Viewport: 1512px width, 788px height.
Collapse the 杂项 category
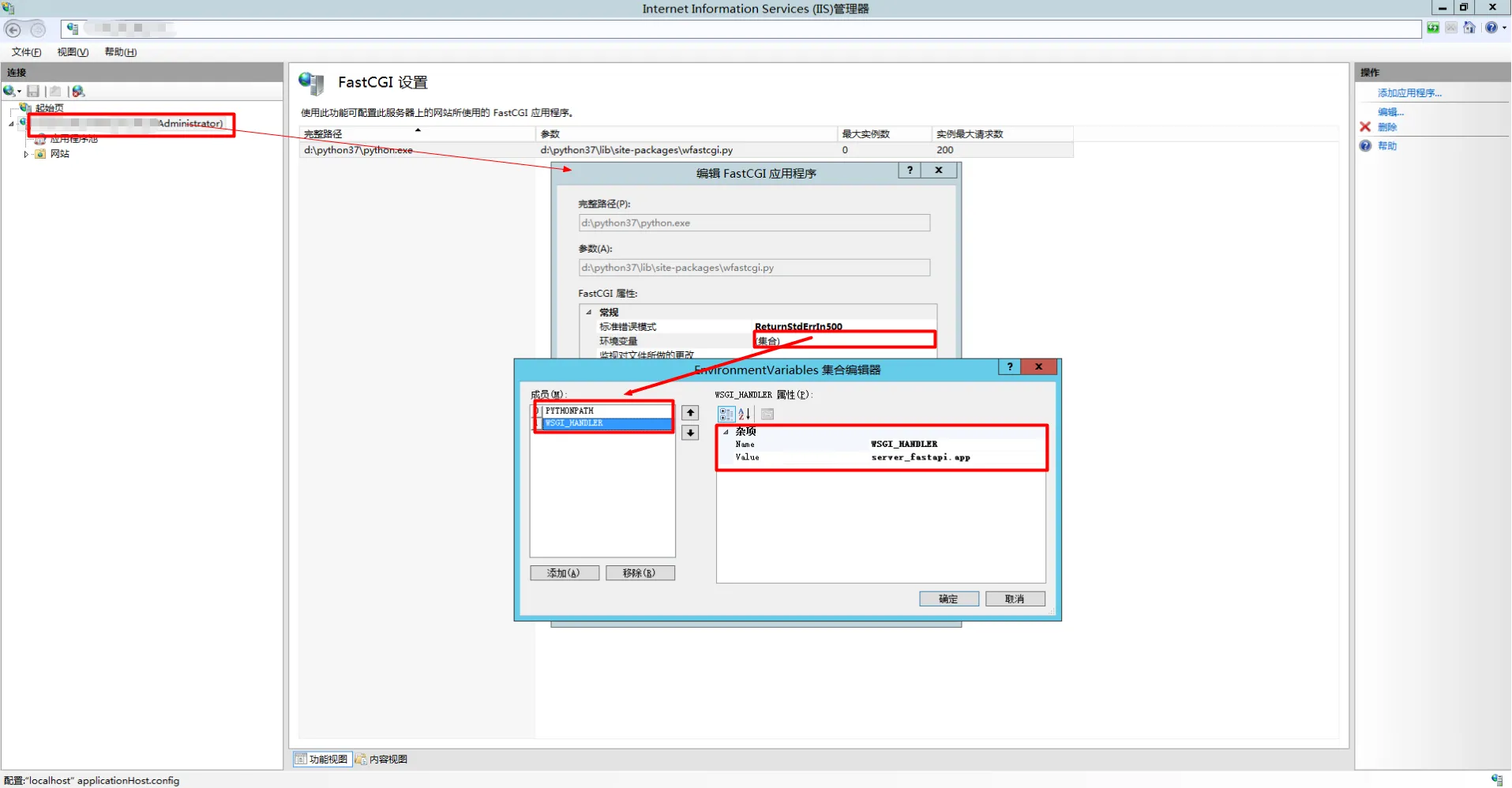pos(726,432)
